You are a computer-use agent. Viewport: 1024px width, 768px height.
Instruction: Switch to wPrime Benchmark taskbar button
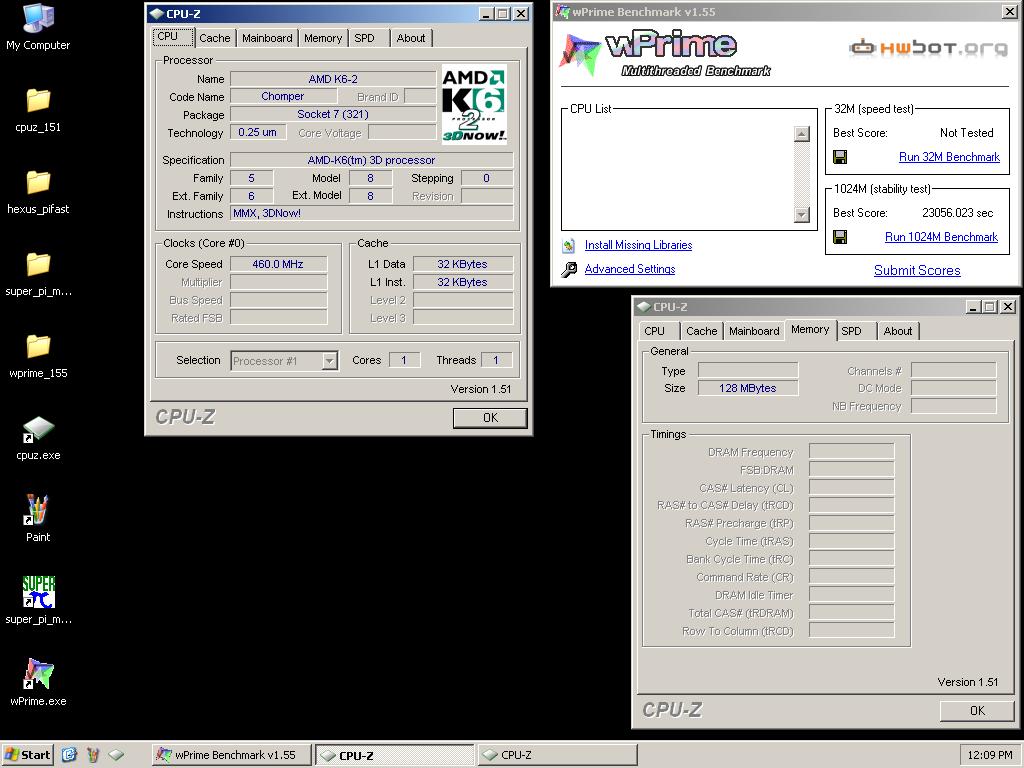[x=231, y=755]
